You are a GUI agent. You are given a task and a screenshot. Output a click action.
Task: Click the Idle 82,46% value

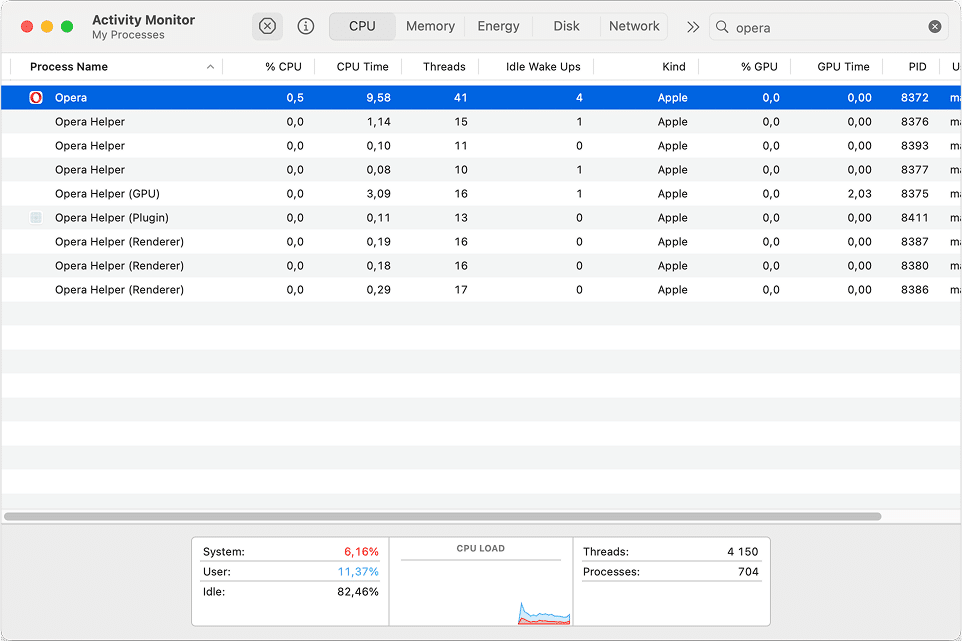[x=358, y=592]
